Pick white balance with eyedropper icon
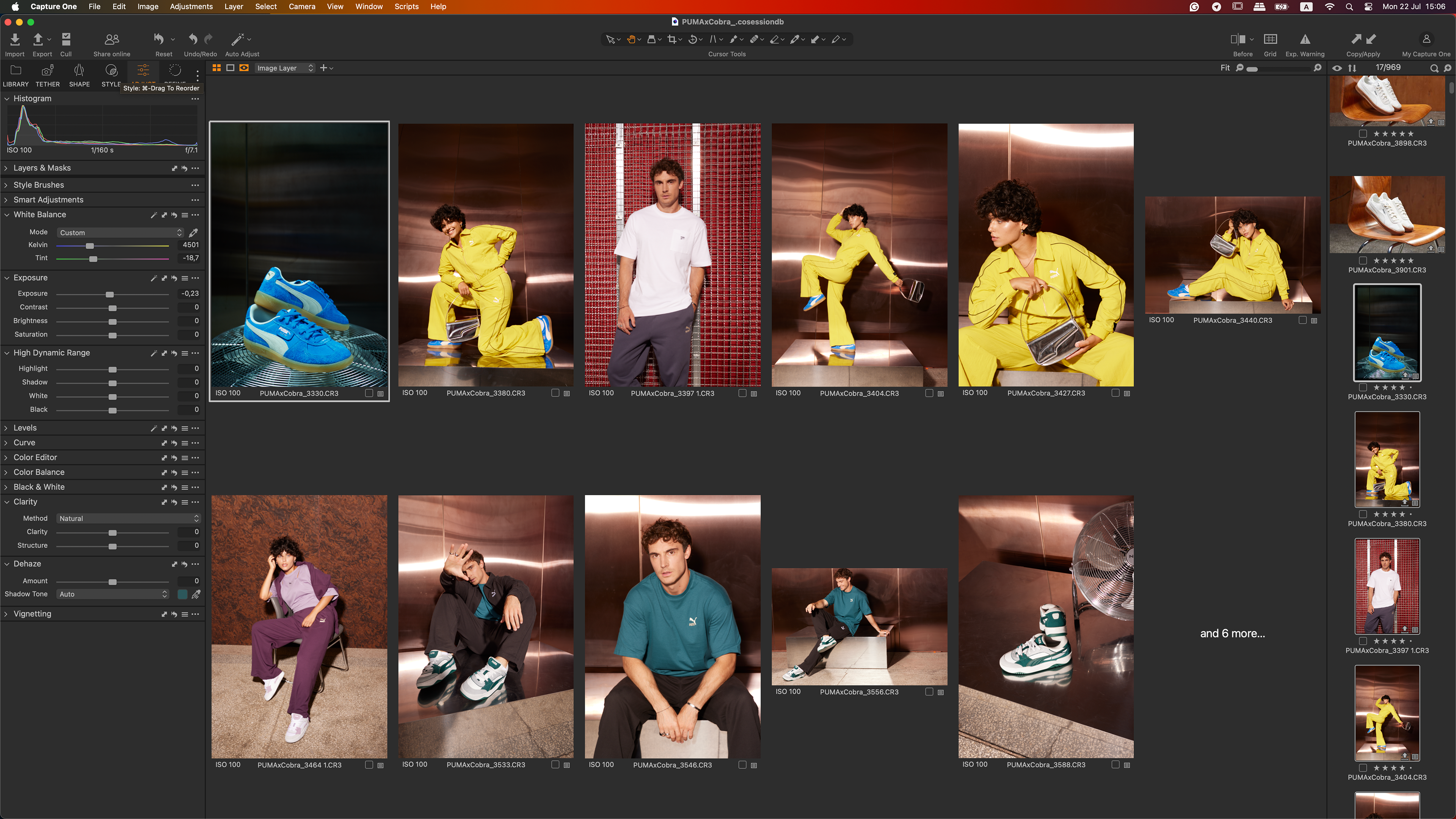This screenshot has height=819, width=1456. (193, 232)
